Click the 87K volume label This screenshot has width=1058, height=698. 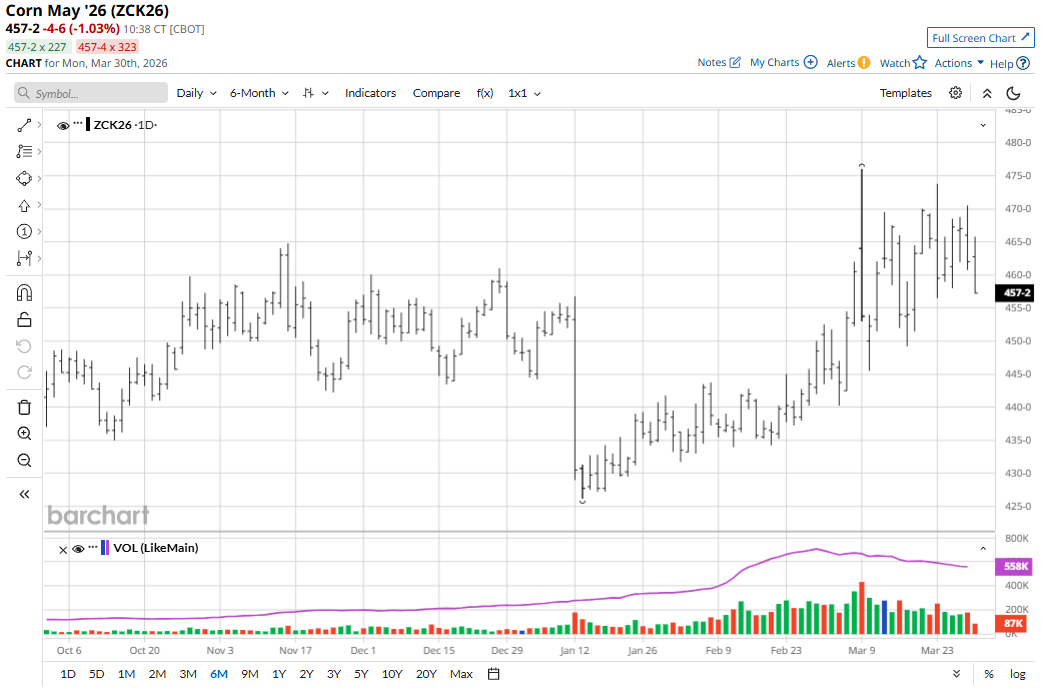coord(1012,624)
